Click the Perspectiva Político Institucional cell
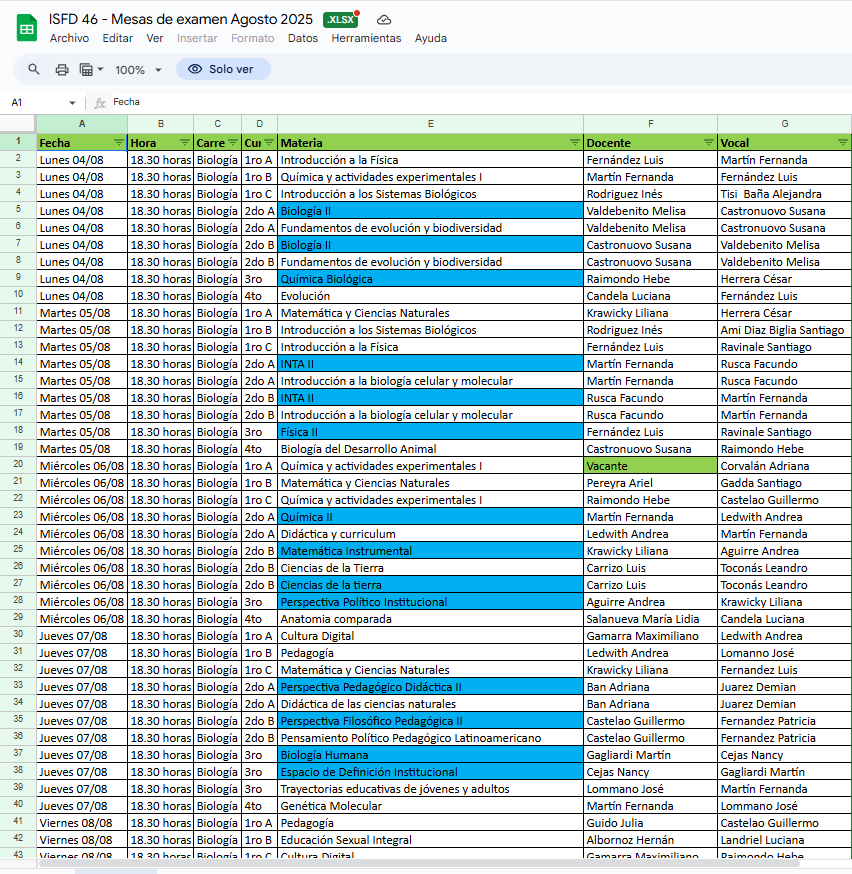Screen dimensions: 852x874 (x=431, y=602)
